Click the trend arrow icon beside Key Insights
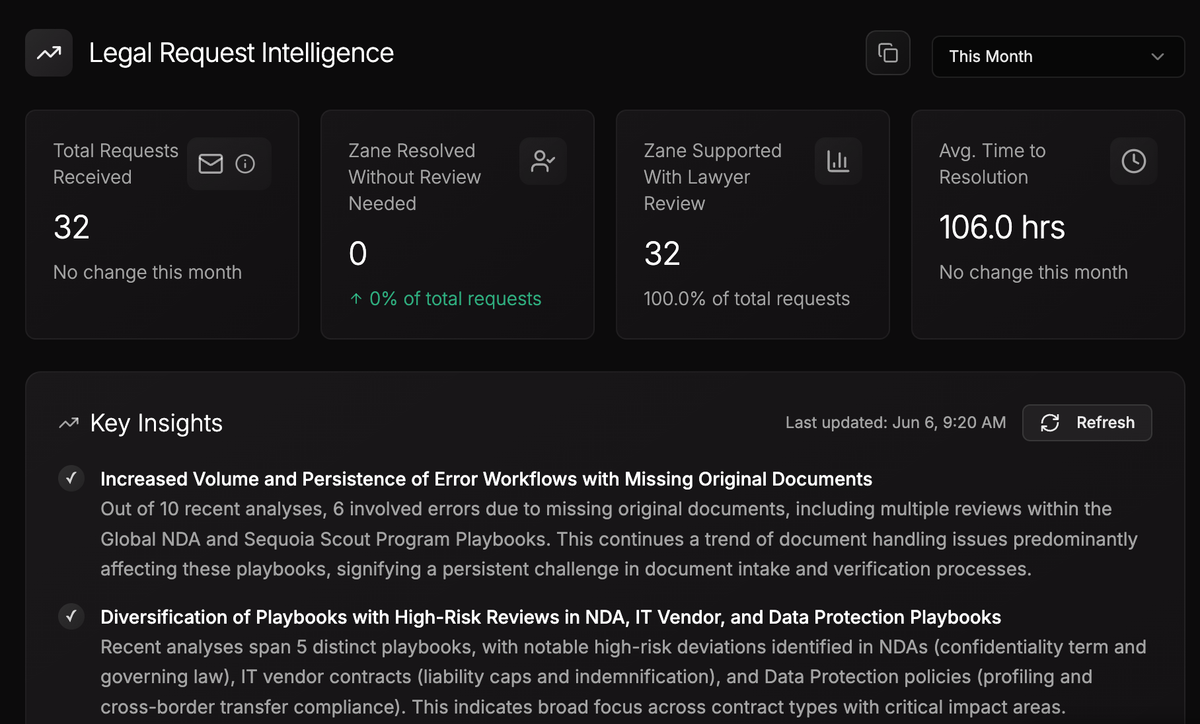 coord(68,424)
